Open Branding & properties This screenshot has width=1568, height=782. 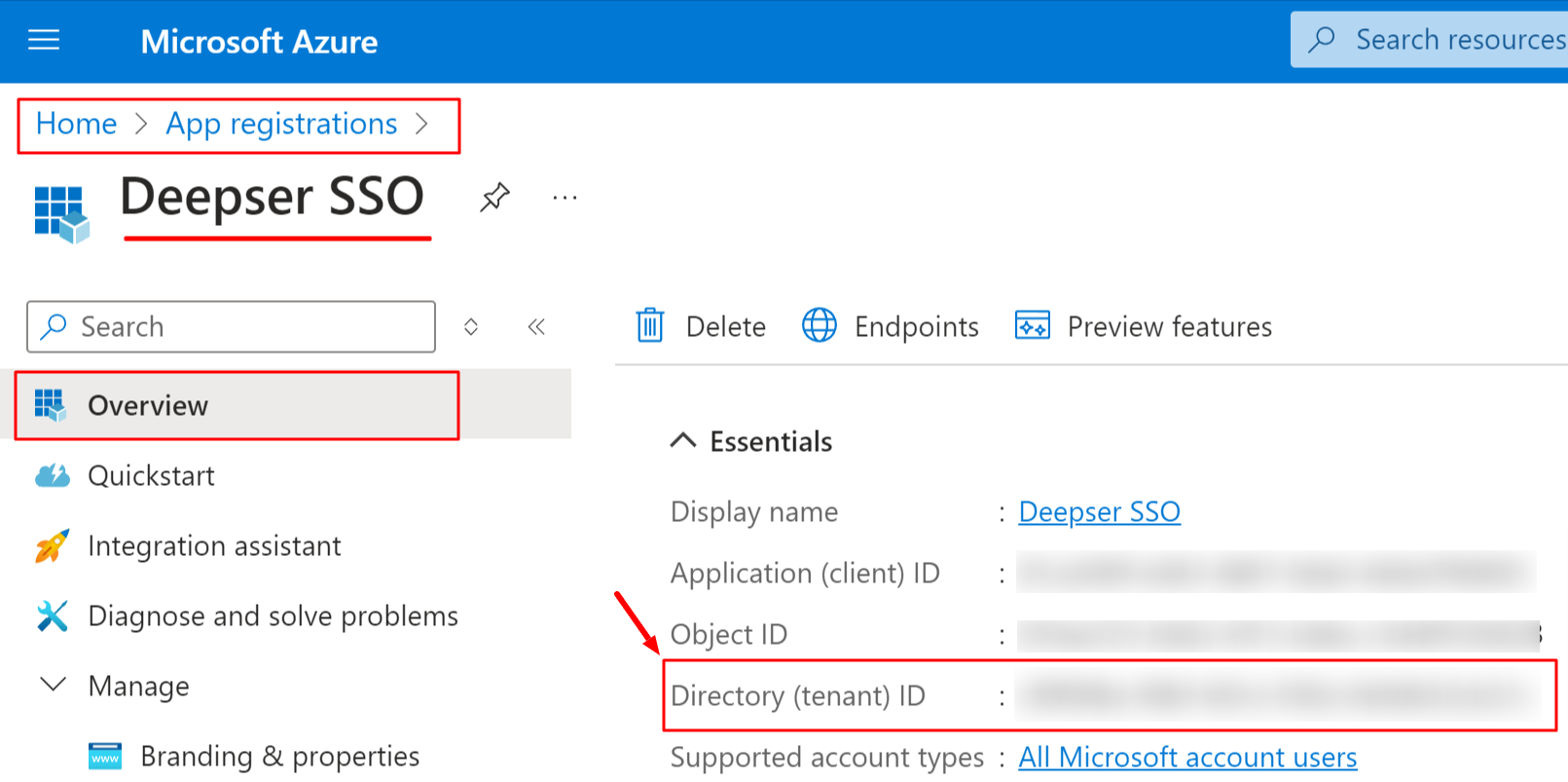point(279,757)
